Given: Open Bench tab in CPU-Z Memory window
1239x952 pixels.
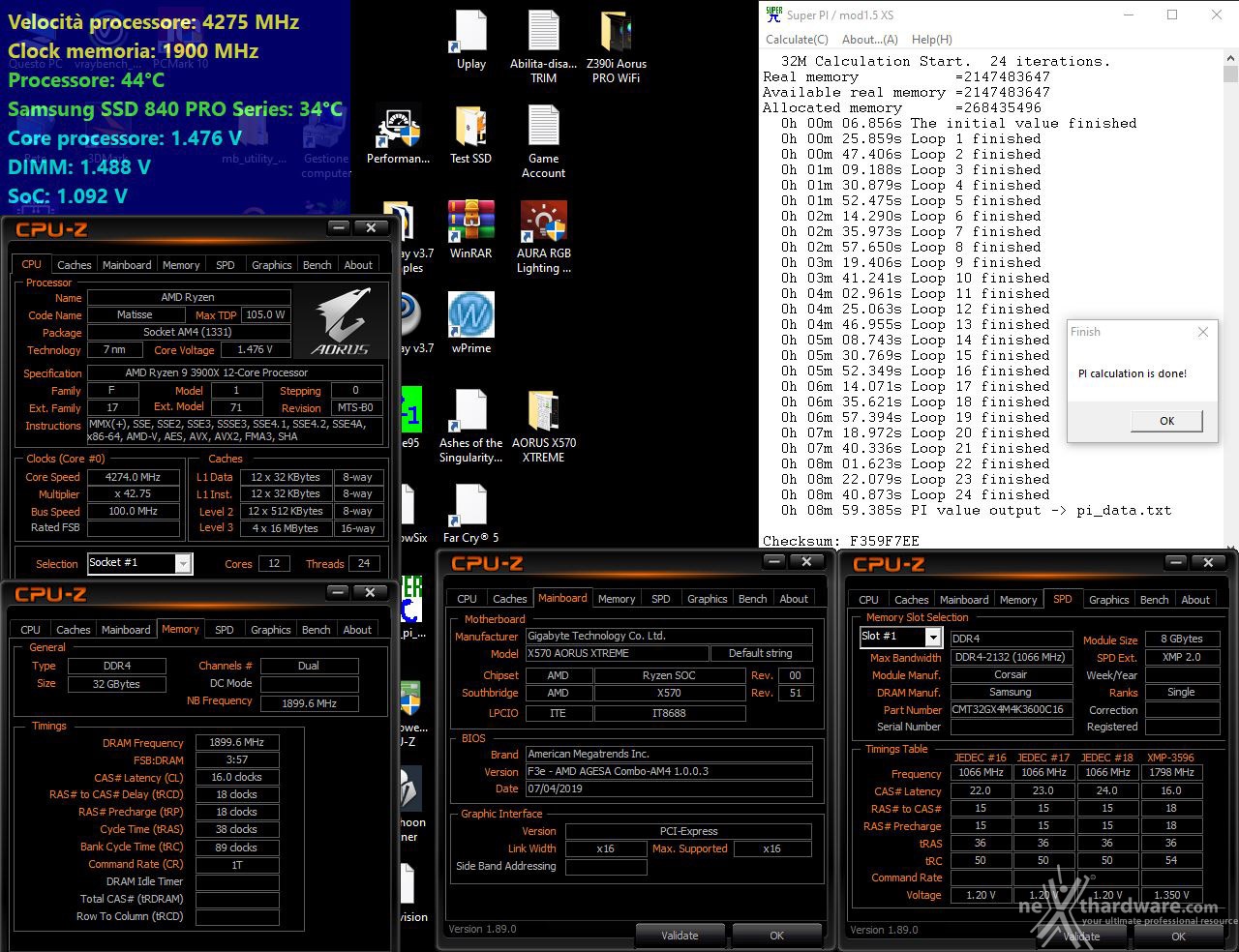Looking at the screenshot, I should tap(317, 630).
